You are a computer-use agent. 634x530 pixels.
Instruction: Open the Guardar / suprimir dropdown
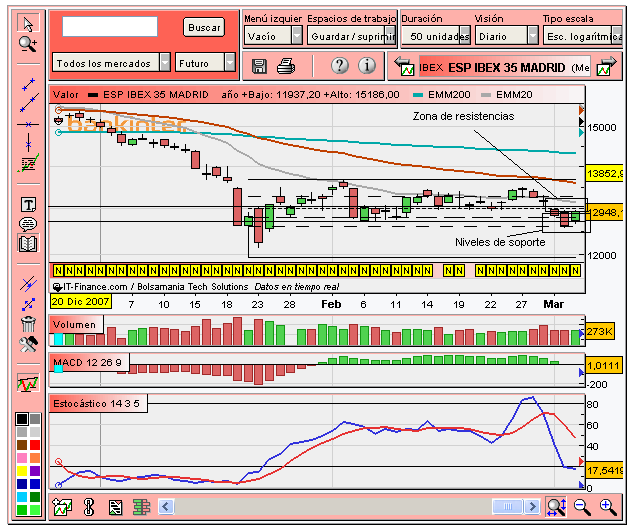coord(351,36)
